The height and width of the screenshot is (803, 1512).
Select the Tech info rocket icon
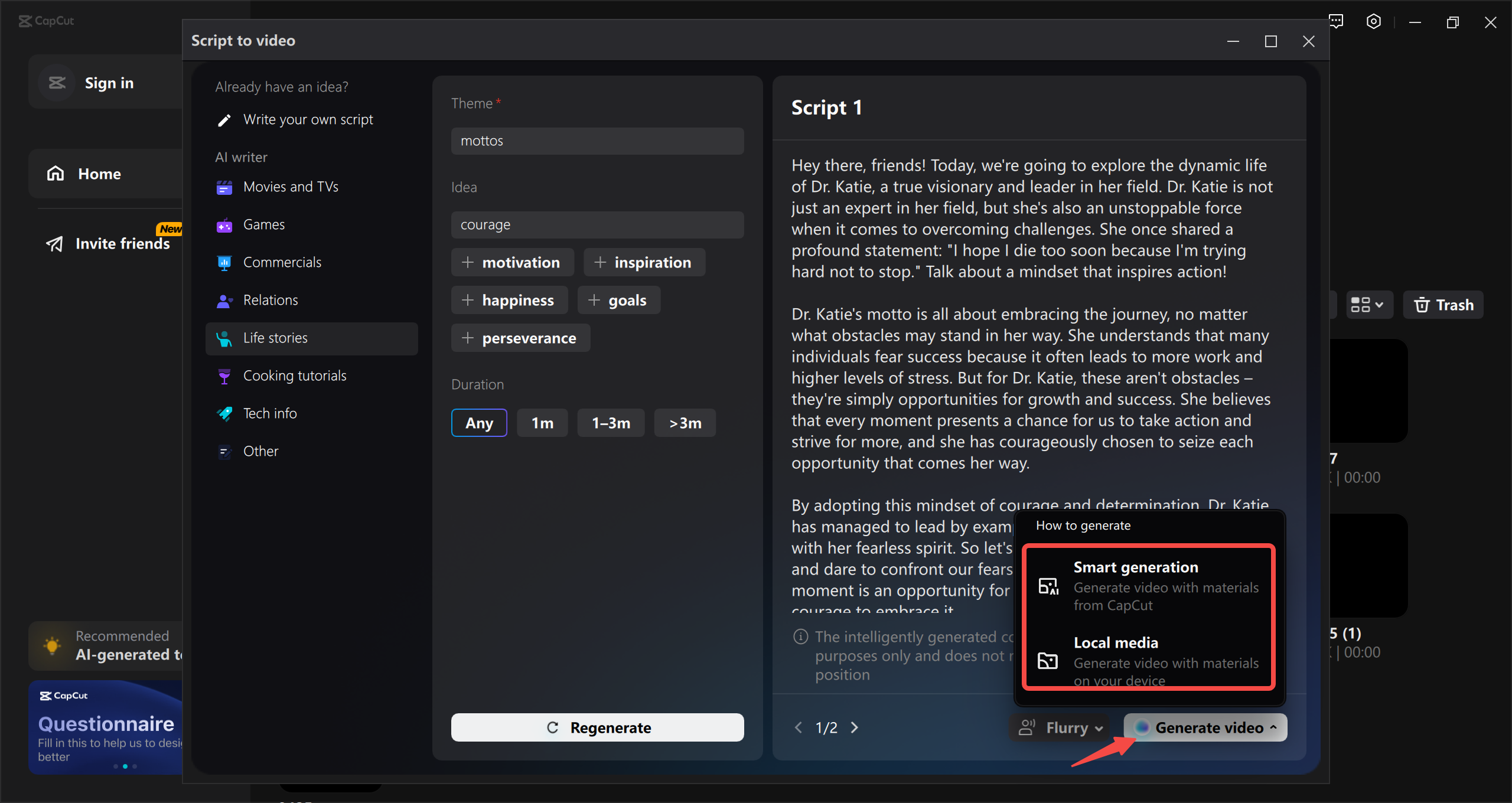tap(224, 414)
